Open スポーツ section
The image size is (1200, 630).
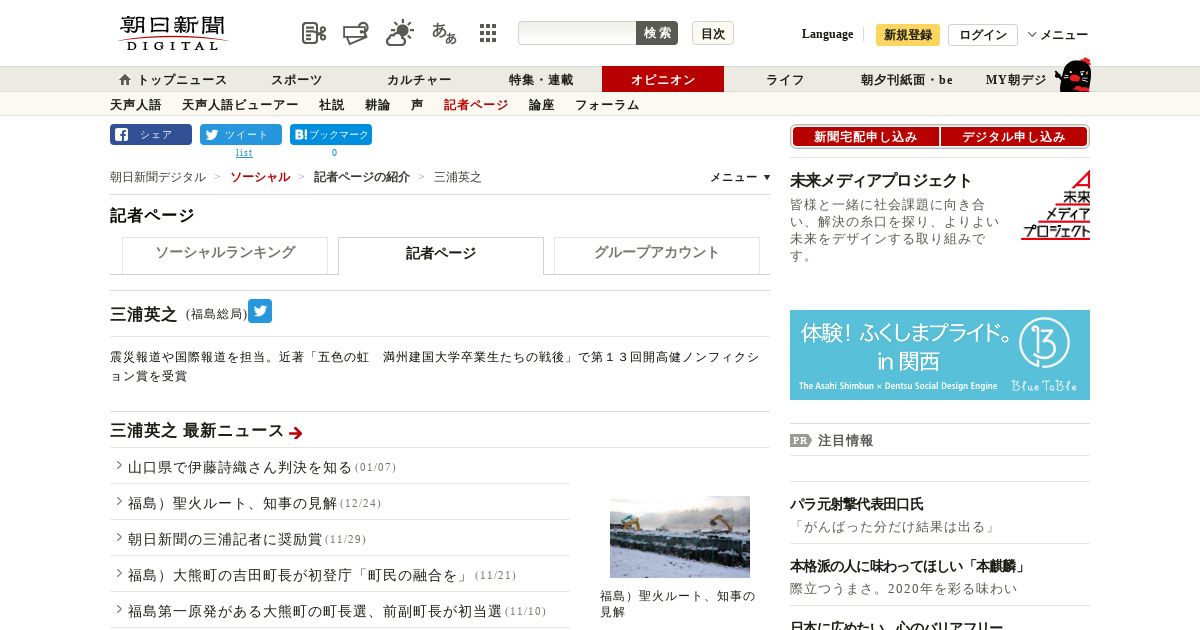click(x=297, y=80)
